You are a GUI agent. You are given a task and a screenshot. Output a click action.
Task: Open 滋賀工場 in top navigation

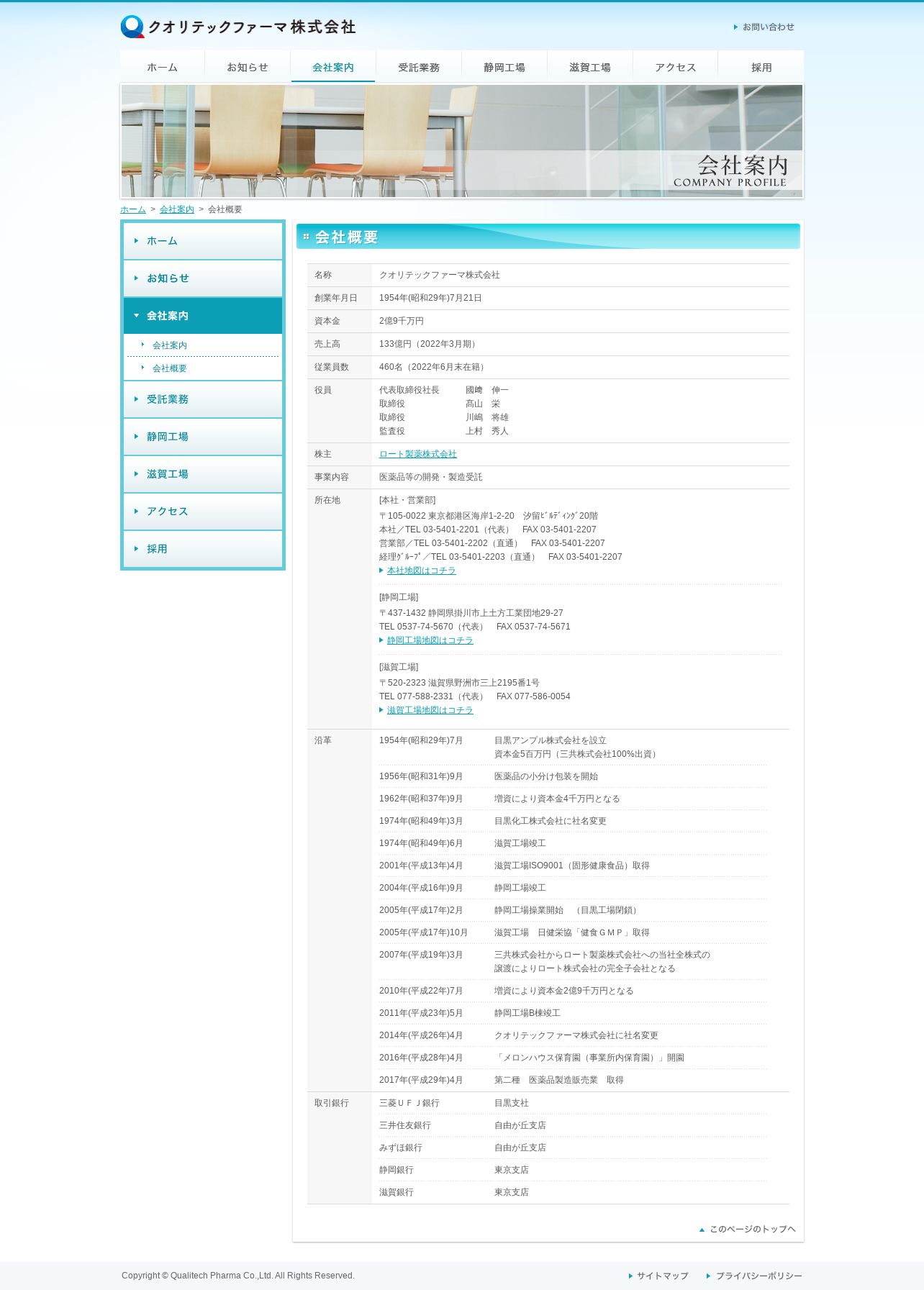[590, 67]
